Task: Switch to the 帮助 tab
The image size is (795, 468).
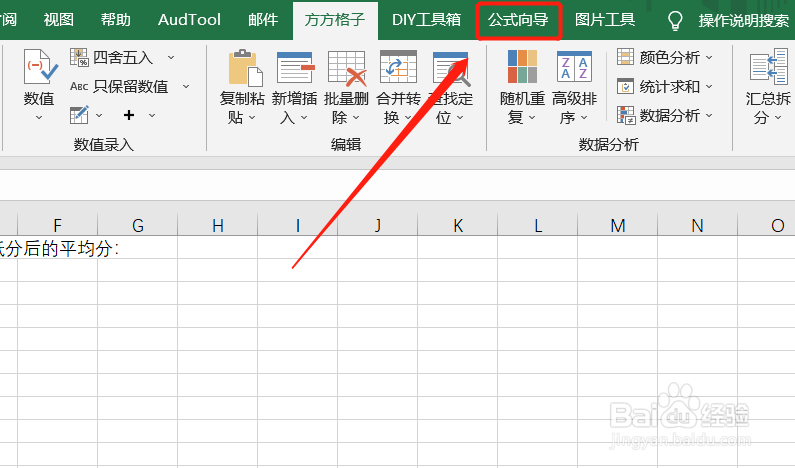Action: pos(116,20)
